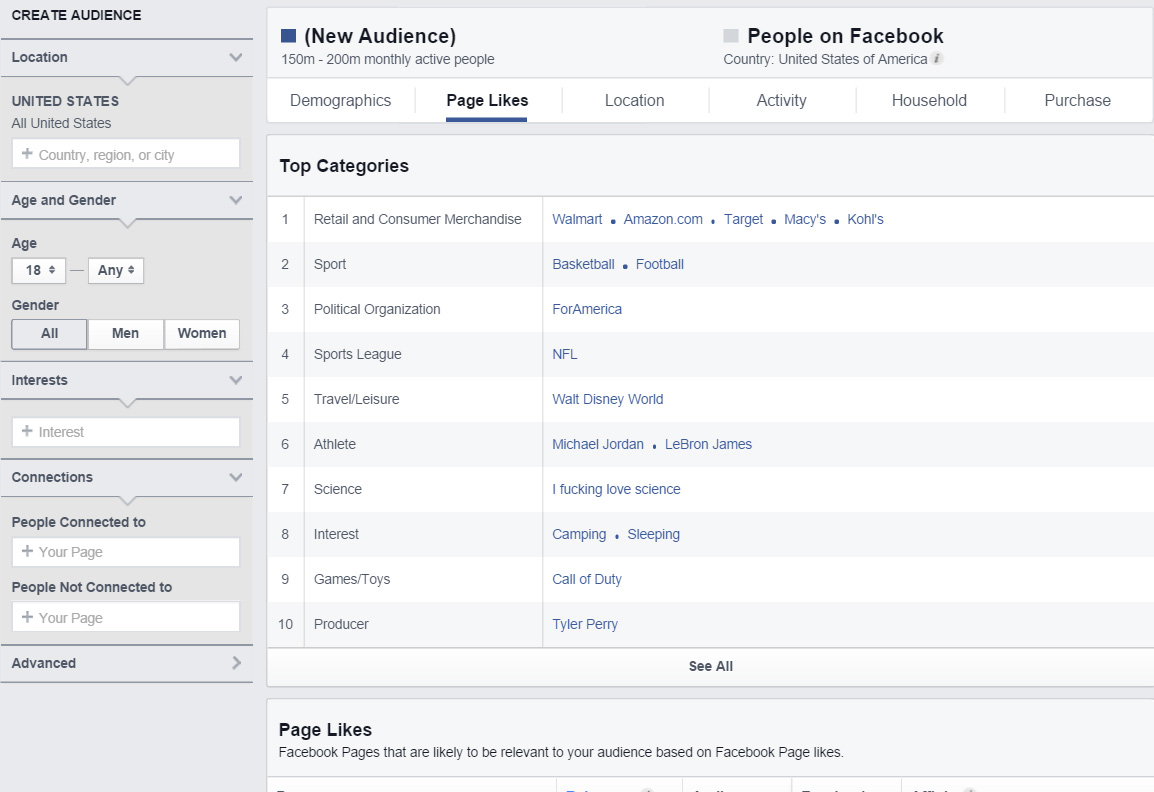Click the See All button
This screenshot has width=1154, height=792.
pyautogui.click(x=710, y=666)
